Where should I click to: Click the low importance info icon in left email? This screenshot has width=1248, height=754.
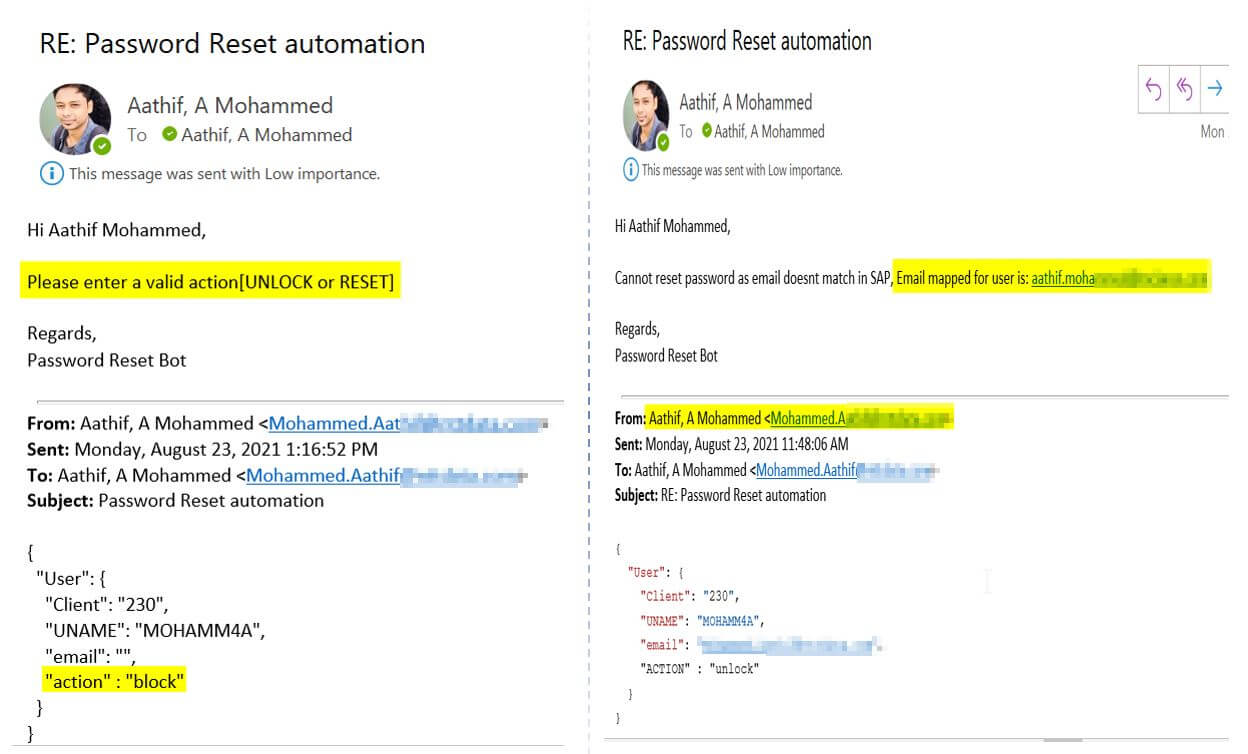(51, 174)
